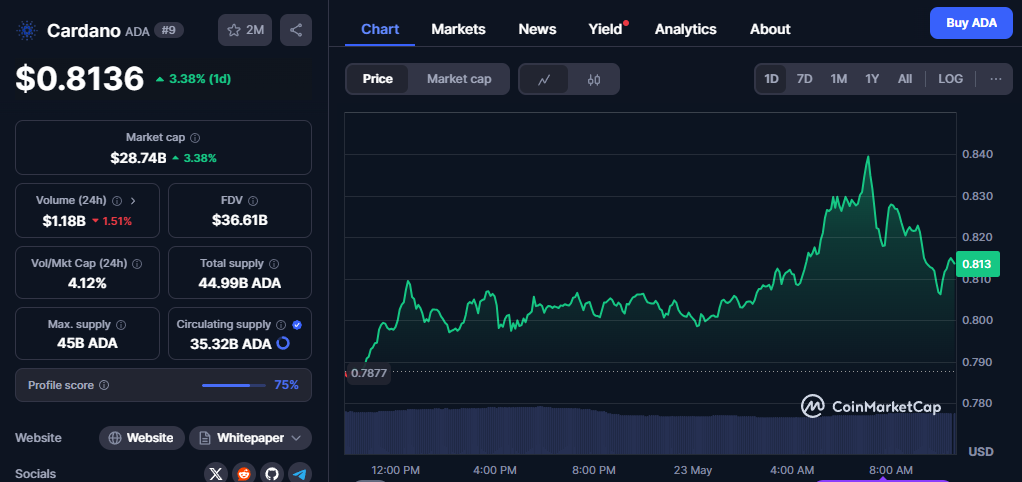This screenshot has width=1022, height=482.
Task: Click the $1.18B volume value
Action: pyautogui.click(x=64, y=221)
